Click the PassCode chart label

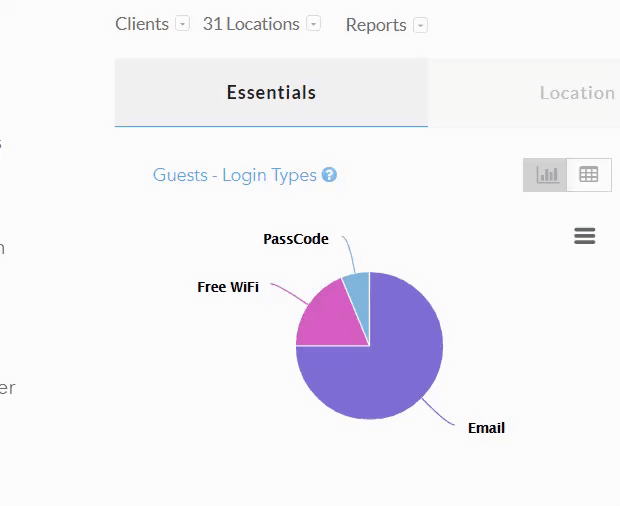coord(296,239)
